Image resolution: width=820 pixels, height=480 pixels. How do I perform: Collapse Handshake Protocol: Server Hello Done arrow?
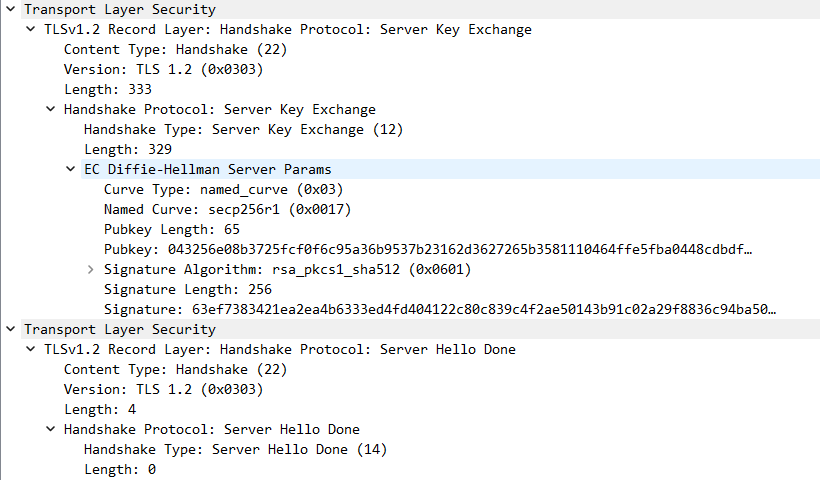(x=51, y=429)
